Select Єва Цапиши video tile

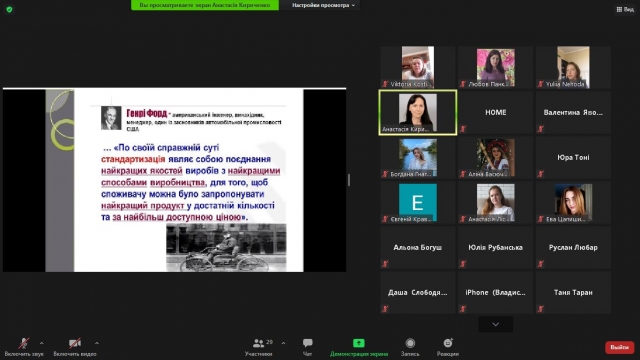coord(573,202)
